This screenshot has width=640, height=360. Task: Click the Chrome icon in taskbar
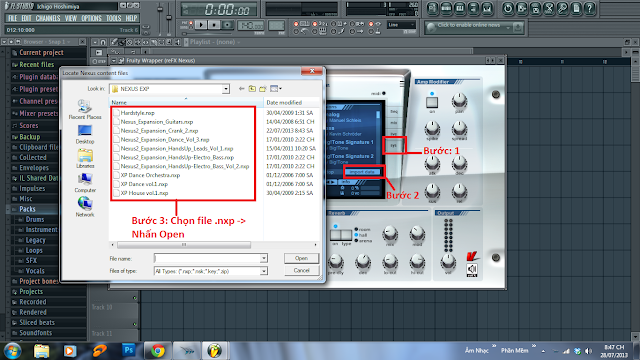coord(158,351)
